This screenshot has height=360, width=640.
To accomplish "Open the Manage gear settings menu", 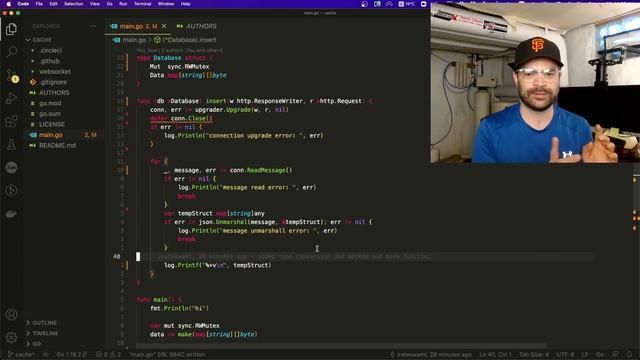I will click(x=11, y=337).
